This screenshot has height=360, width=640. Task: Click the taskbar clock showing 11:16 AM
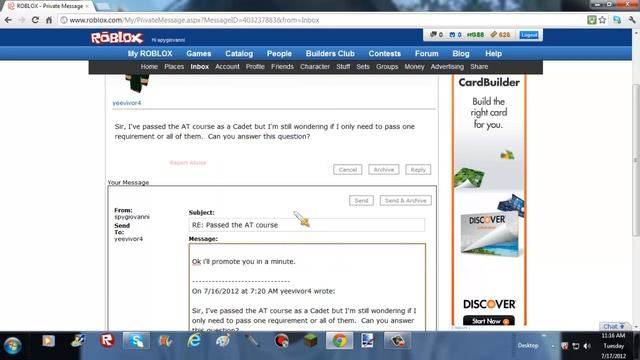[613, 346]
